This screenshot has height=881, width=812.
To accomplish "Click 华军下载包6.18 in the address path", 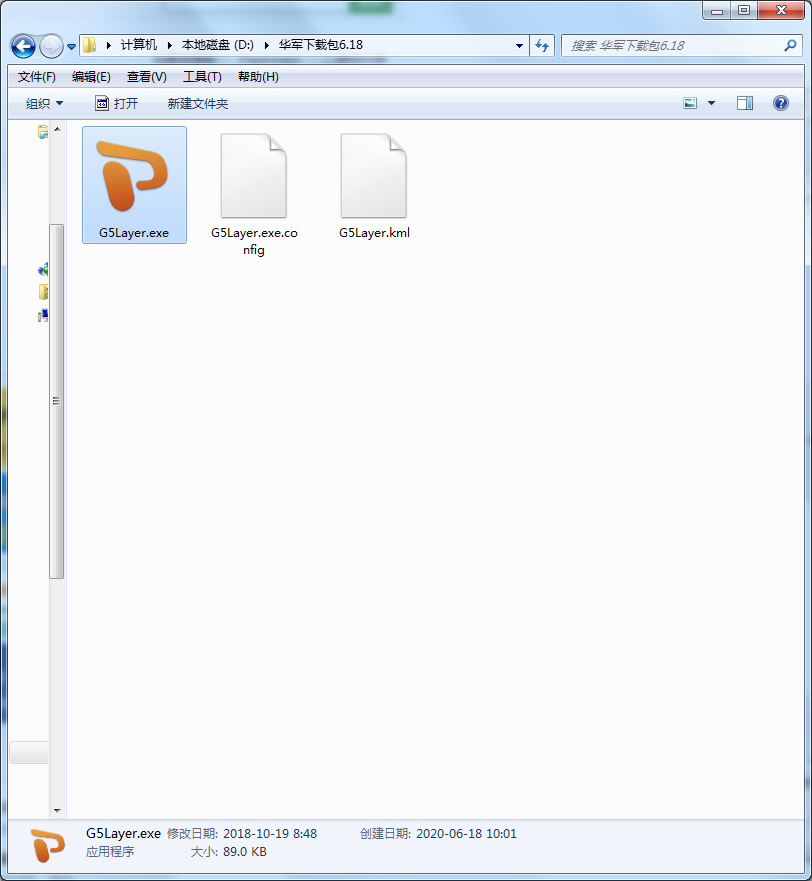I will click(x=321, y=45).
